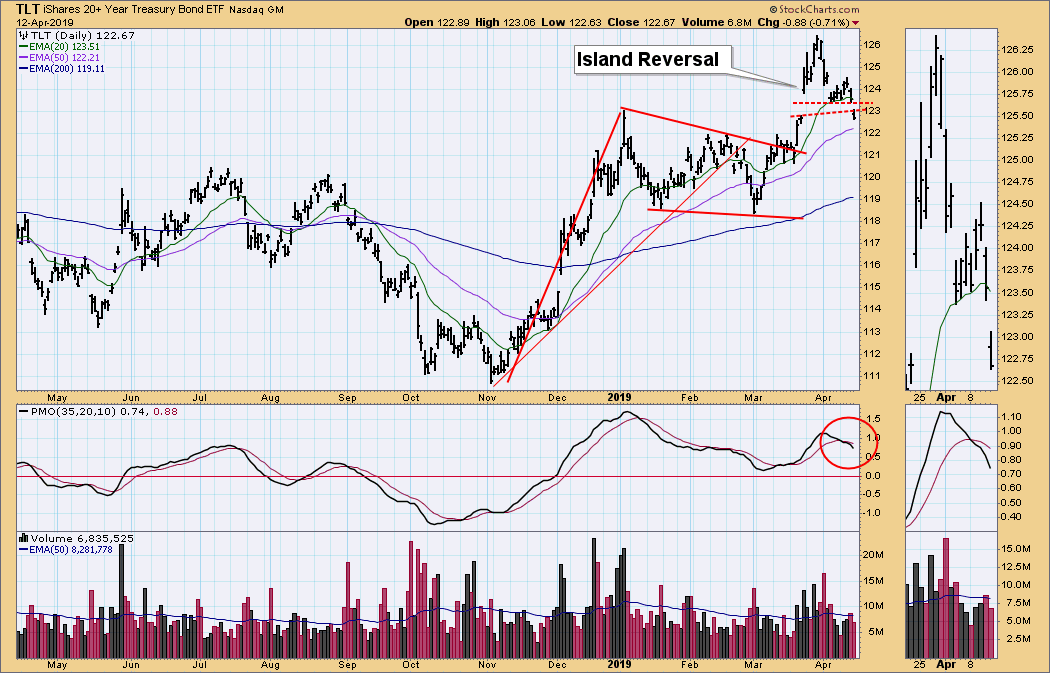Click the 122.50 label on zoom panel axis
This screenshot has height=673, width=1050.
coord(1017,380)
